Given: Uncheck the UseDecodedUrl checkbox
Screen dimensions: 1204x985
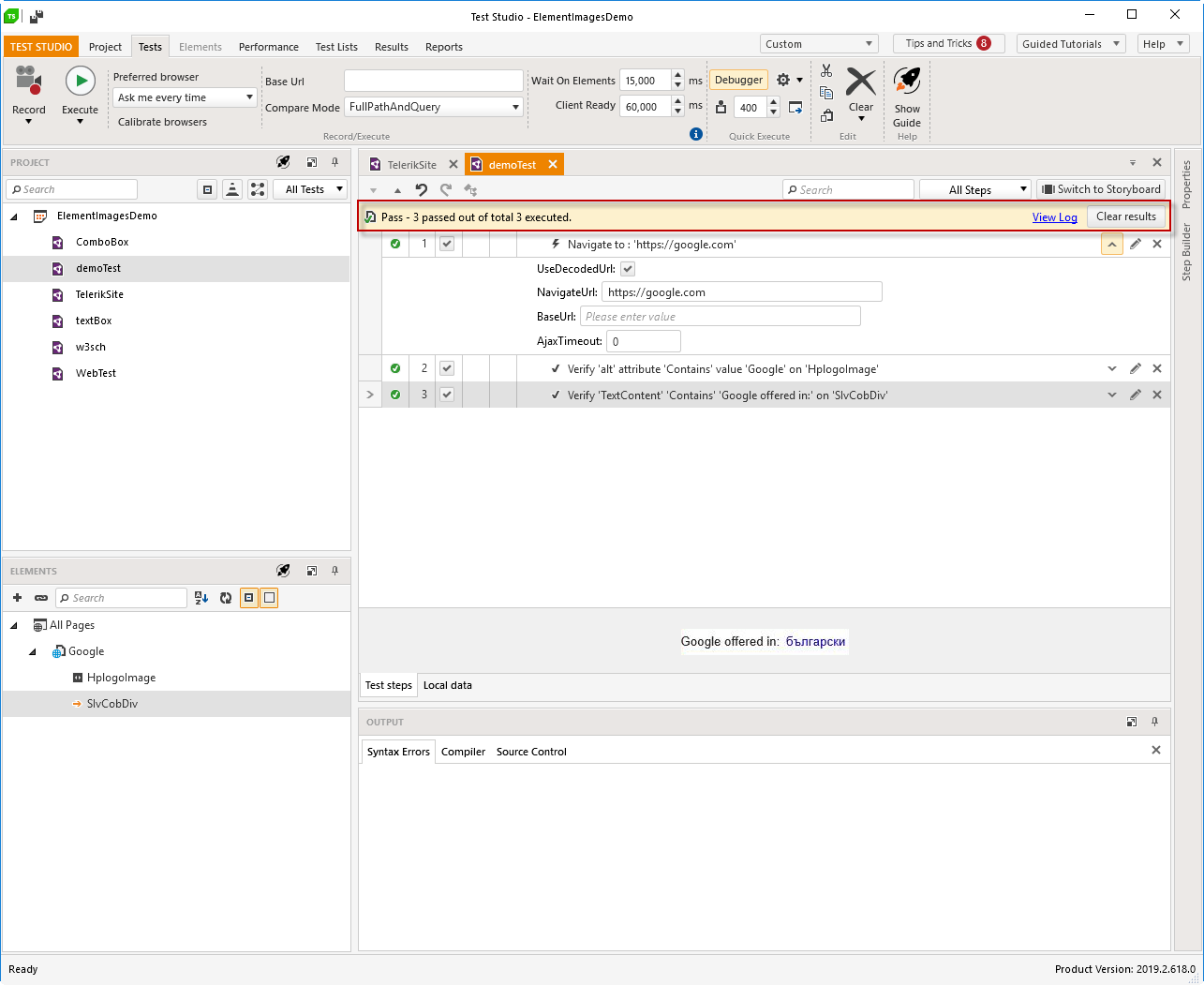Looking at the screenshot, I should (628, 269).
